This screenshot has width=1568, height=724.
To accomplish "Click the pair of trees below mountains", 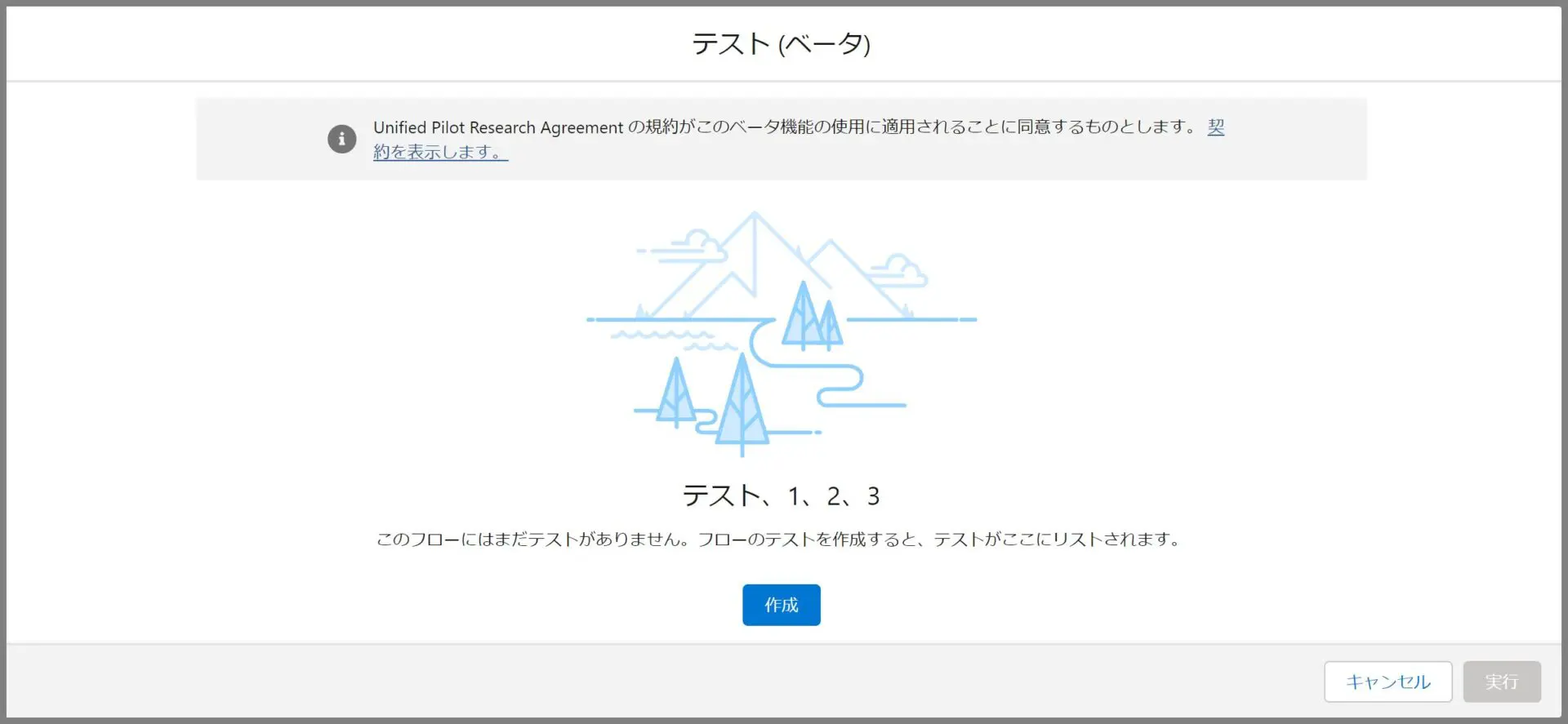I will 811,318.
